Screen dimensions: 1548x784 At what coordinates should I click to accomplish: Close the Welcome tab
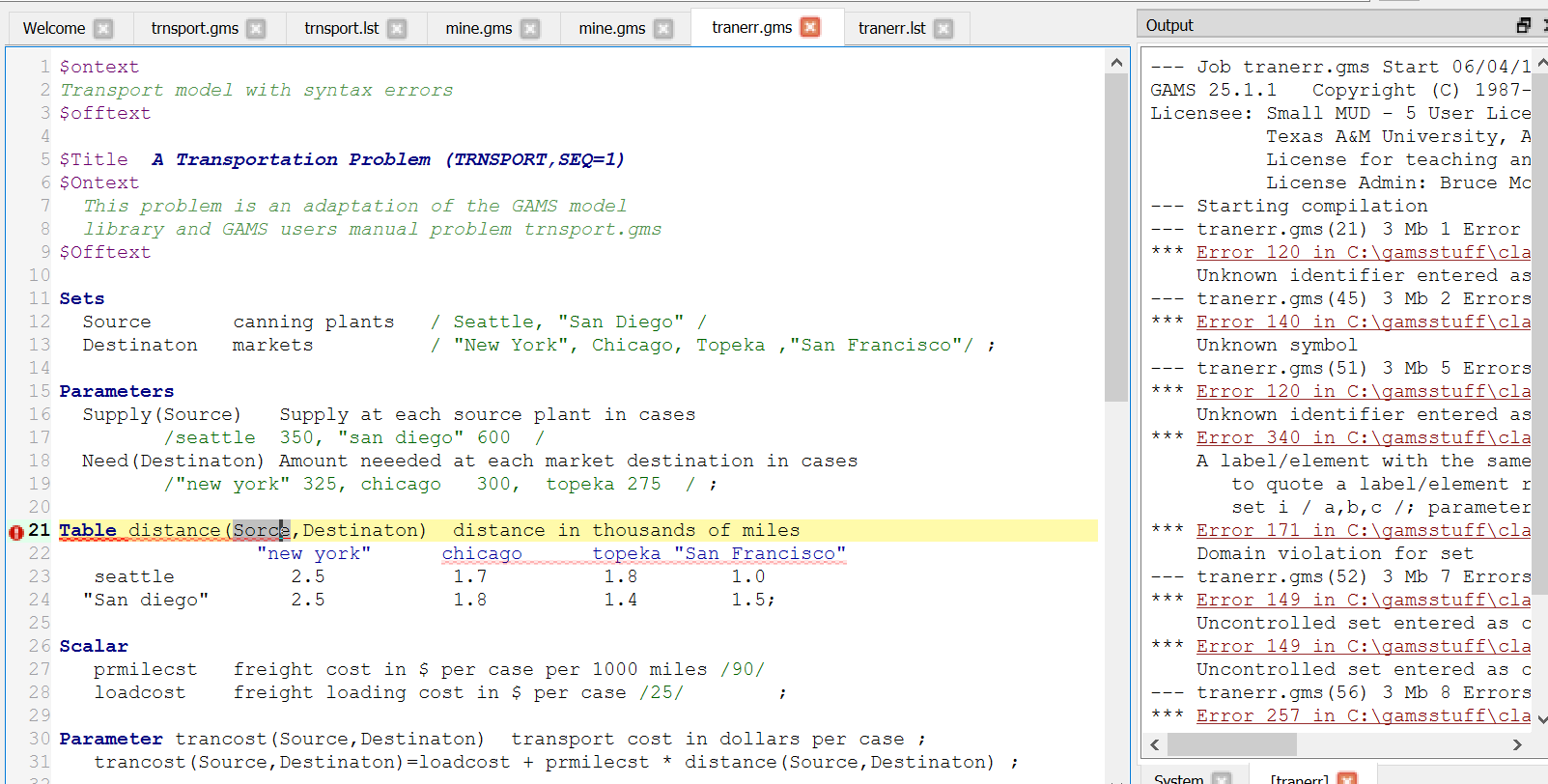tap(103, 29)
